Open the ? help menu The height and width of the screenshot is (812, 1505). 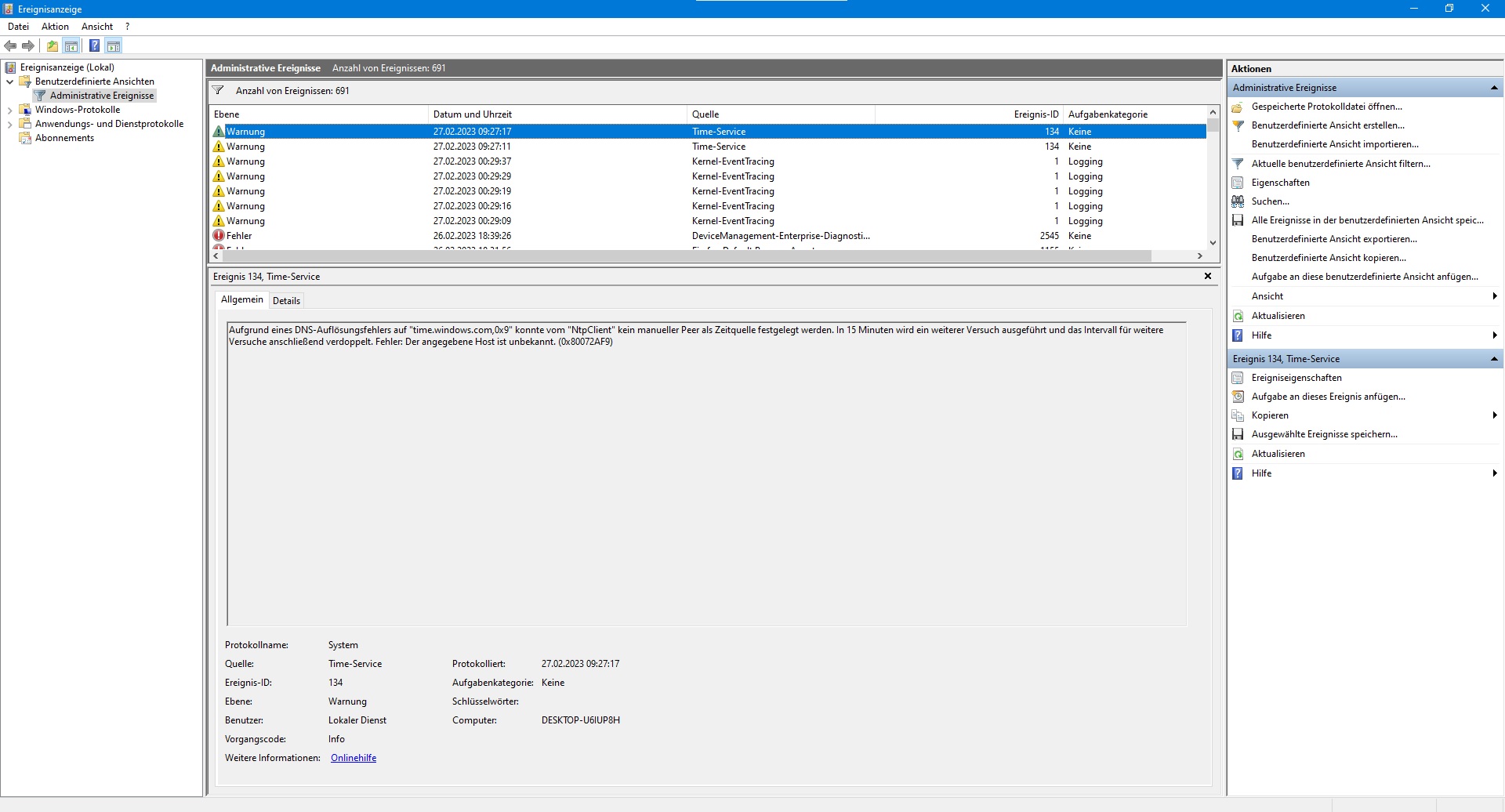tap(127, 27)
